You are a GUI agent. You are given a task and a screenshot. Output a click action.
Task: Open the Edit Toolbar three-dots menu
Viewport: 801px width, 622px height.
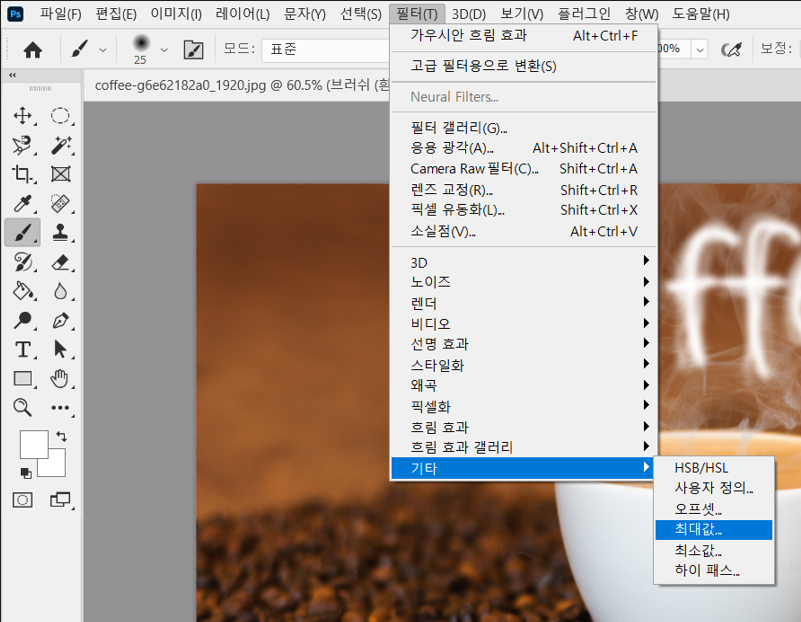(60, 408)
